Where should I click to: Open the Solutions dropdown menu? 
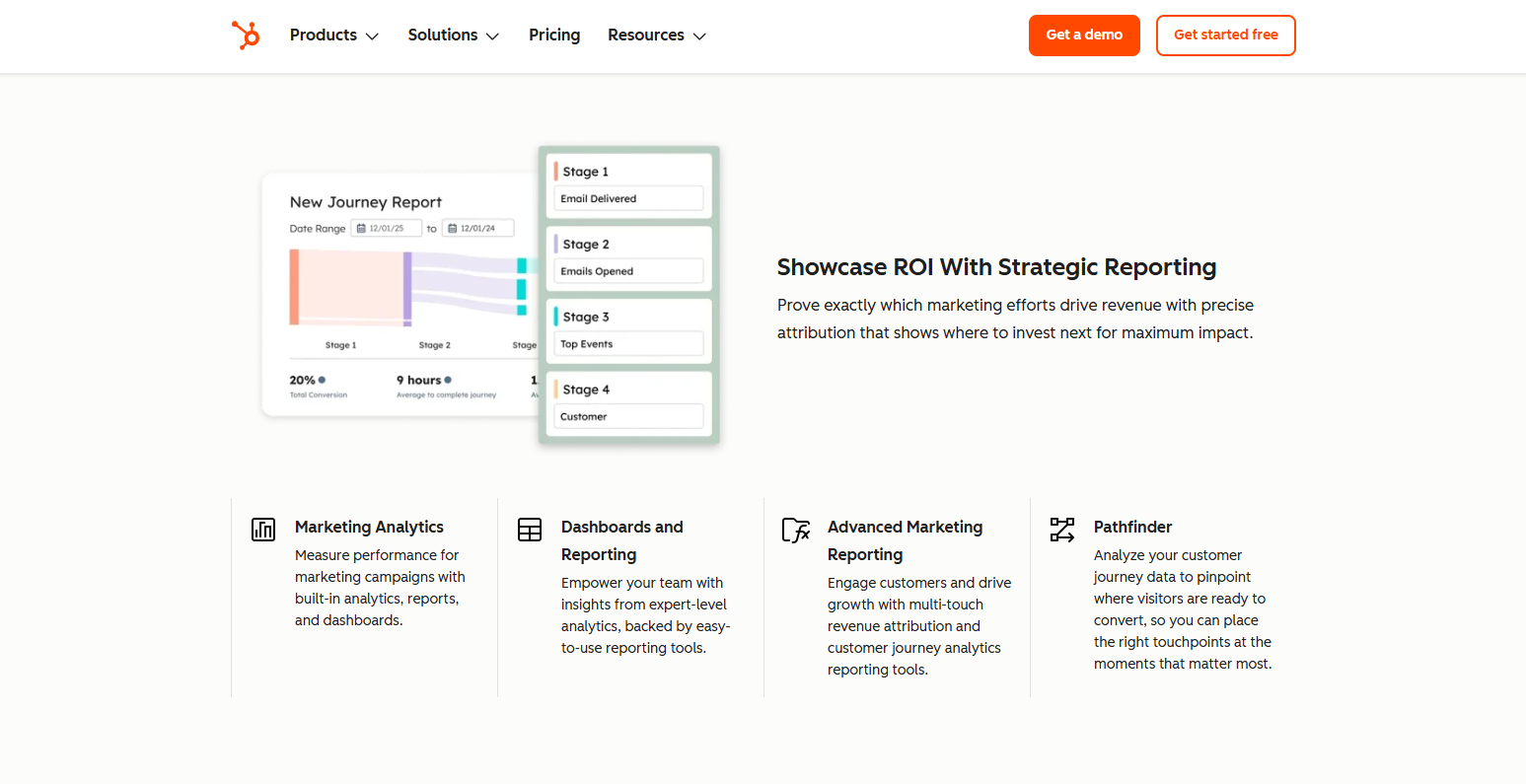pos(453,36)
